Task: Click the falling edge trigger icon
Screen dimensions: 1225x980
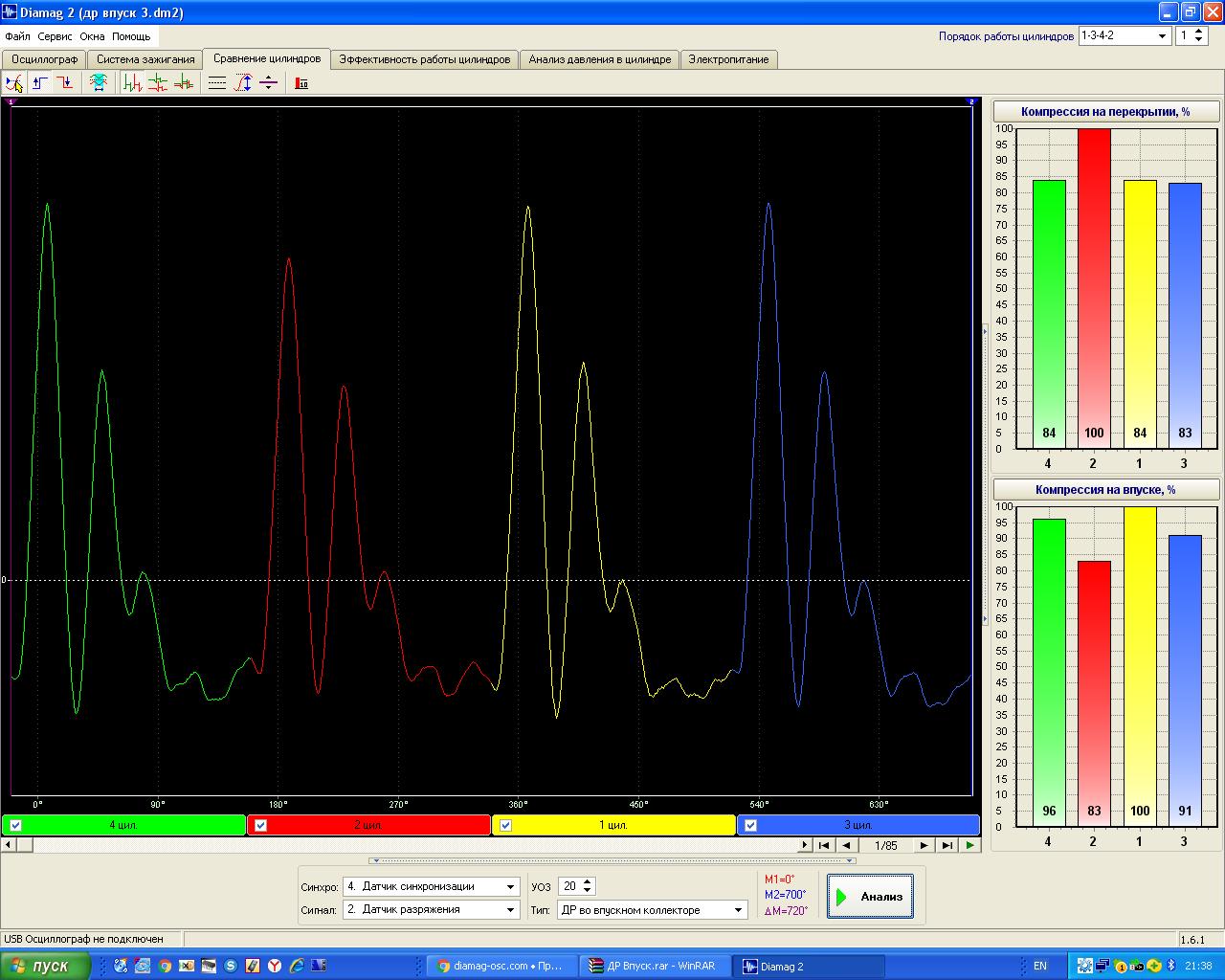Action: (x=65, y=83)
